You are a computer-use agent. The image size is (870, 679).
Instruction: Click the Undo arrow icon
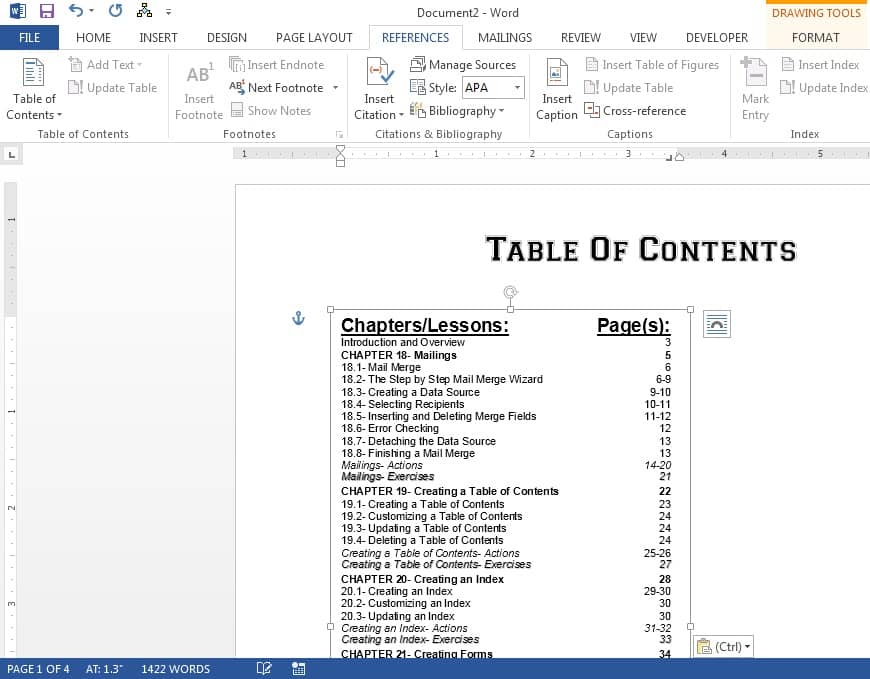[76, 11]
